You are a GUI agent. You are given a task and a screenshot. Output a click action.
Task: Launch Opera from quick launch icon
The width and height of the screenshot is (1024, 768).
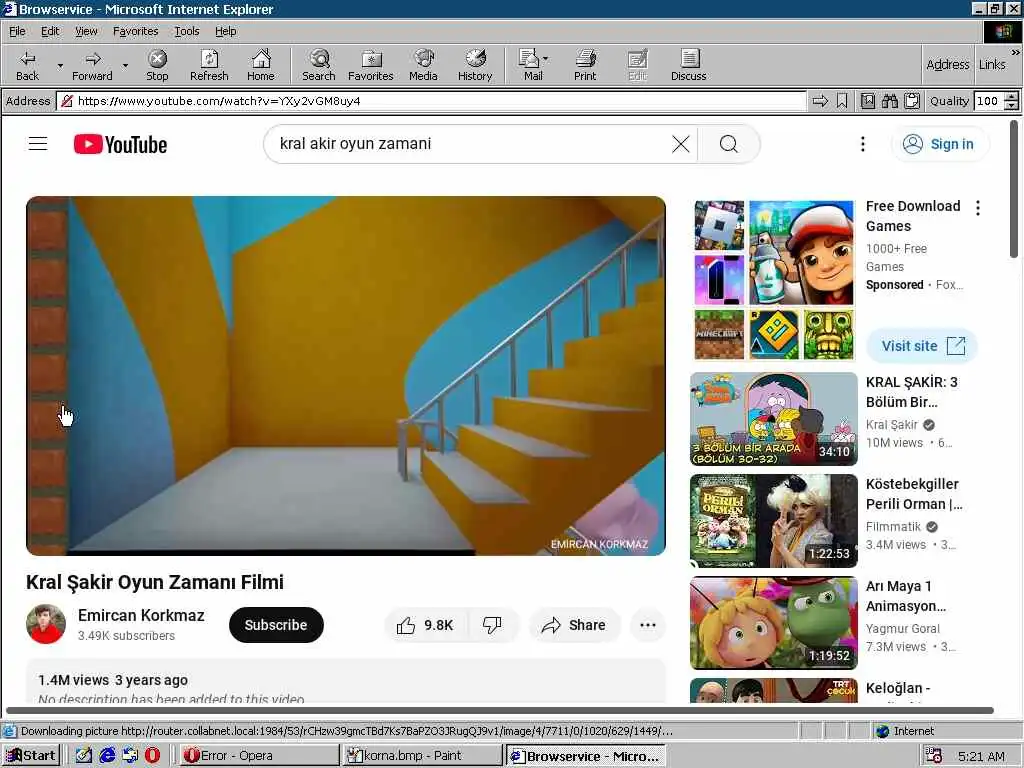point(152,756)
